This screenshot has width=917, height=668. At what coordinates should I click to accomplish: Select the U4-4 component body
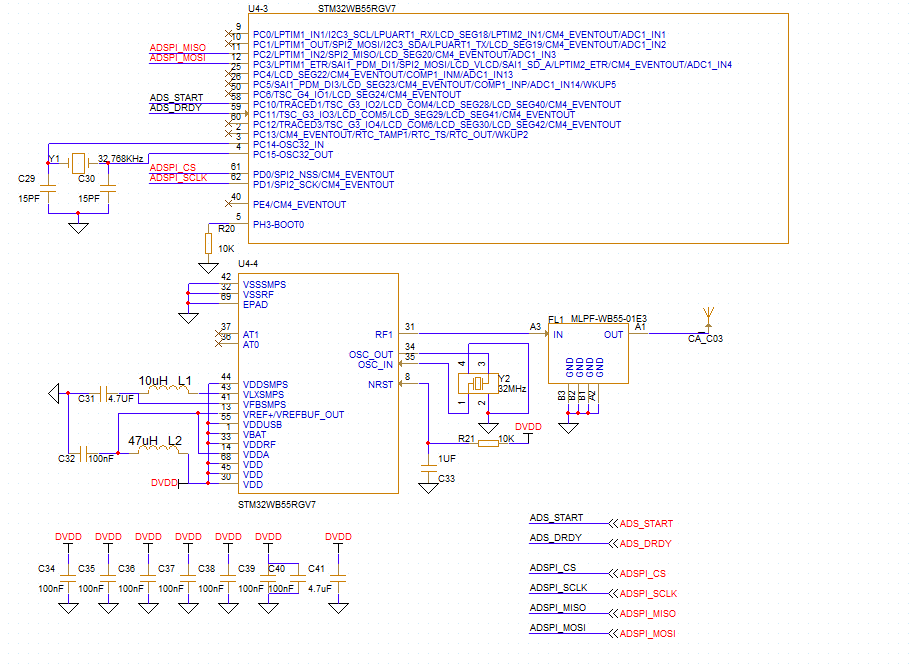pyautogui.click(x=319, y=384)
